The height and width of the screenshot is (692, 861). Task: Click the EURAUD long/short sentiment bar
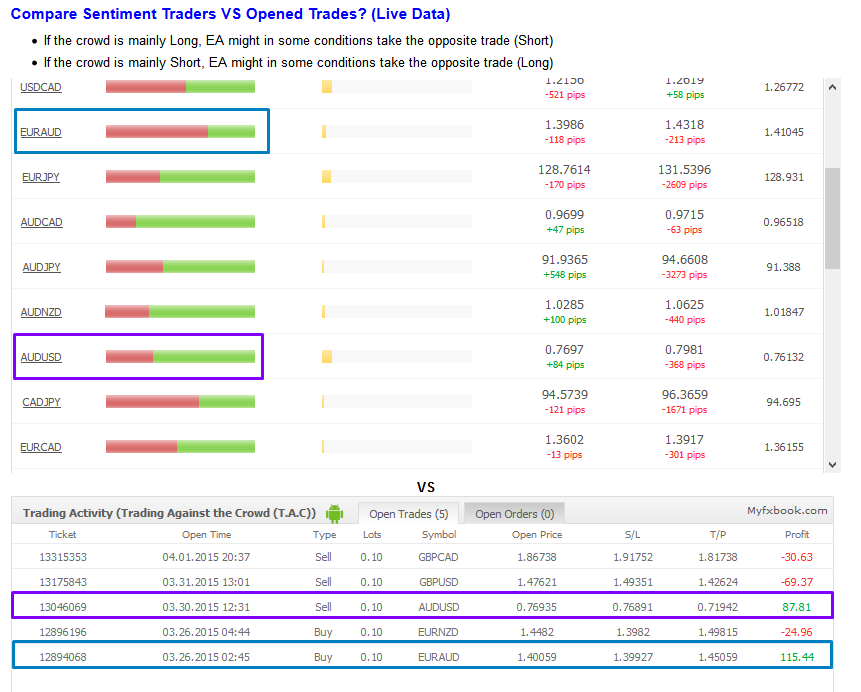coord(180,132)
